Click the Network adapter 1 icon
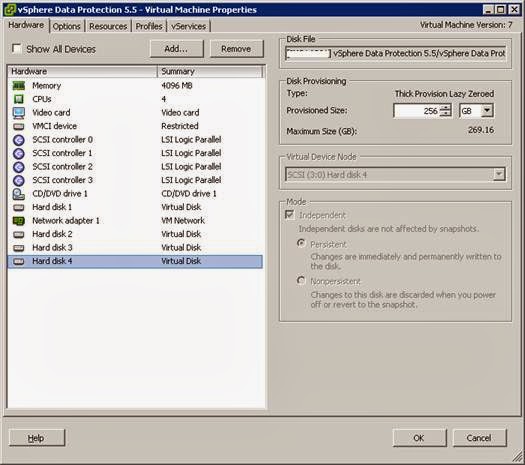Screen dimensions: 525x465 click(19, 221)
